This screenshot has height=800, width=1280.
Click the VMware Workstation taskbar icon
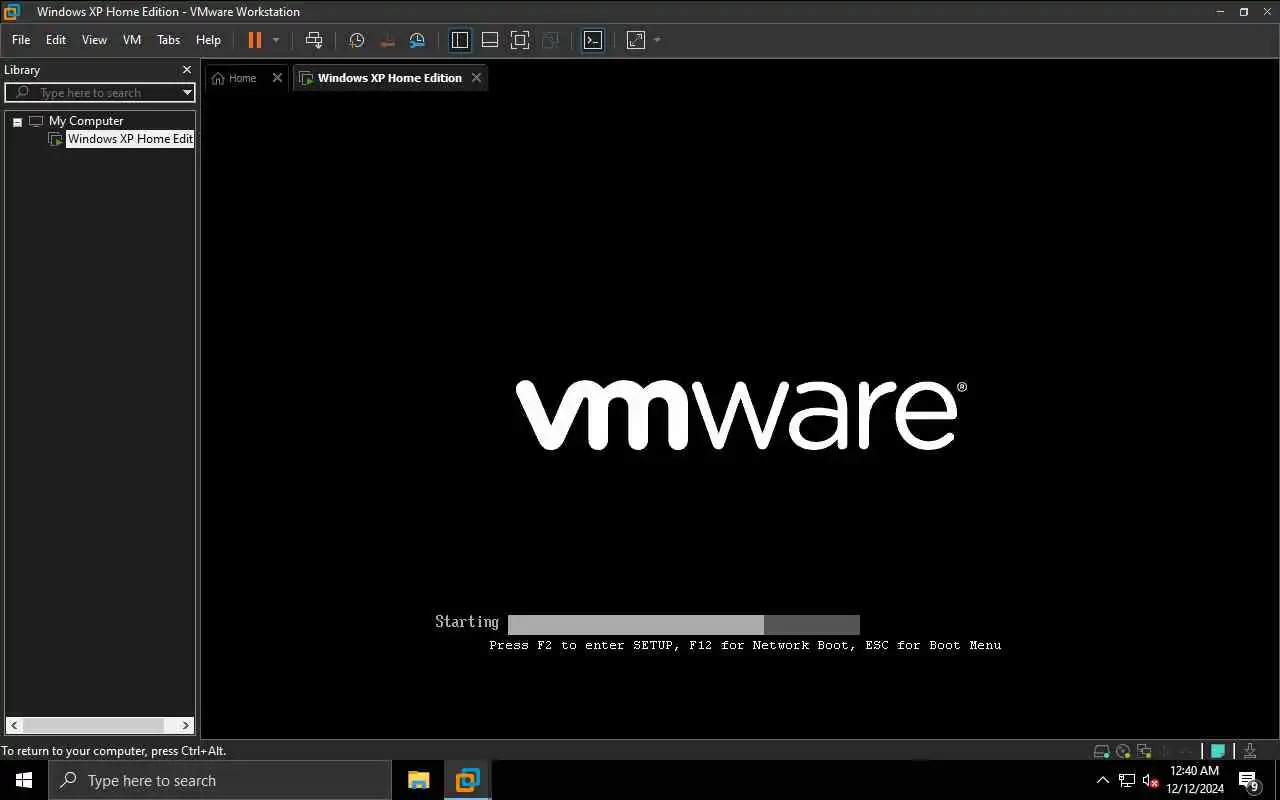(467, 780)
